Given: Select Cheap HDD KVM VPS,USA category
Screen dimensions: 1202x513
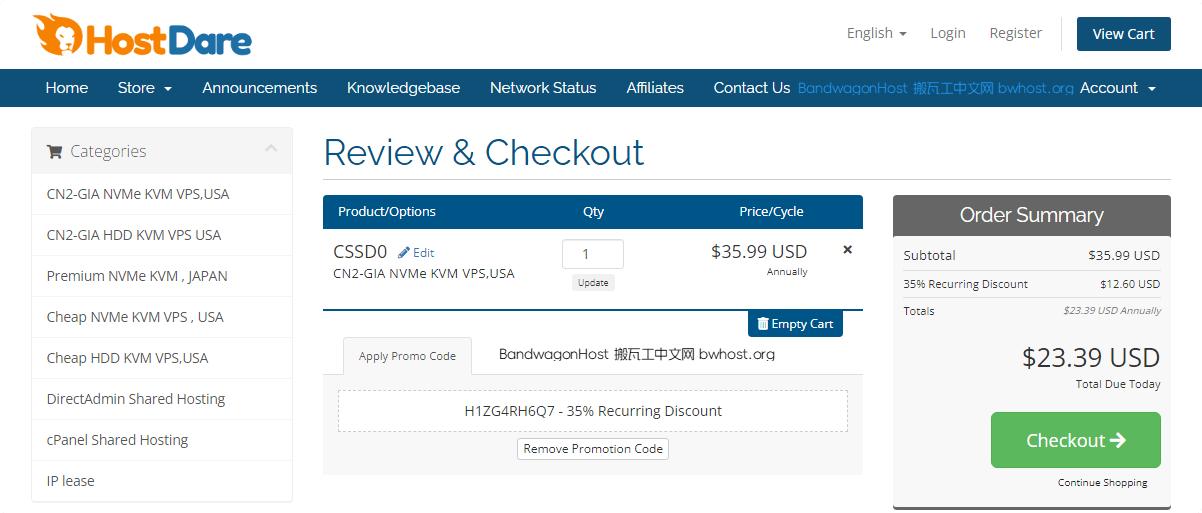Looking at the screenshot, I should (x=162, y=358).
